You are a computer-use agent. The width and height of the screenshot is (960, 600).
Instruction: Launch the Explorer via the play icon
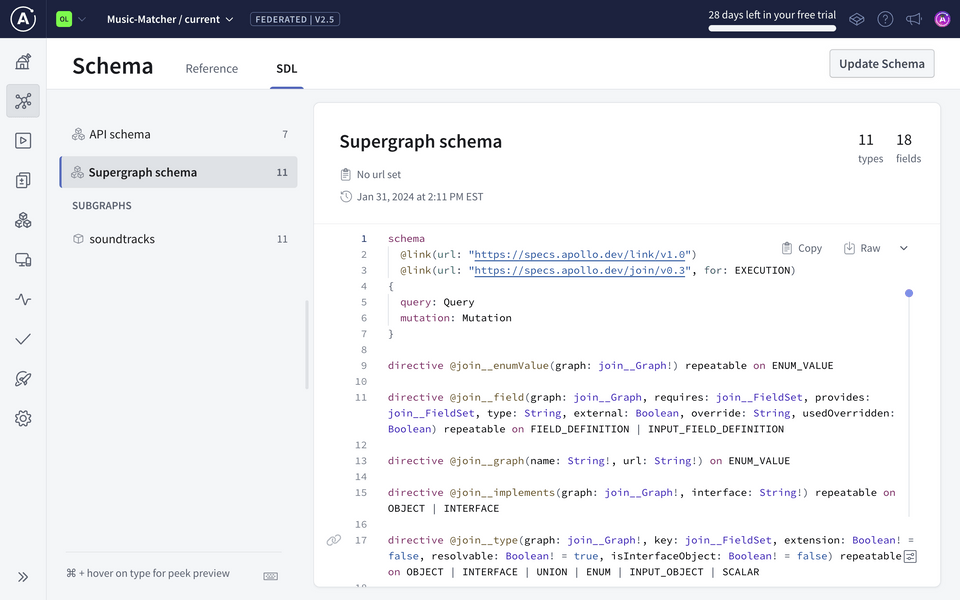(23, 140)
